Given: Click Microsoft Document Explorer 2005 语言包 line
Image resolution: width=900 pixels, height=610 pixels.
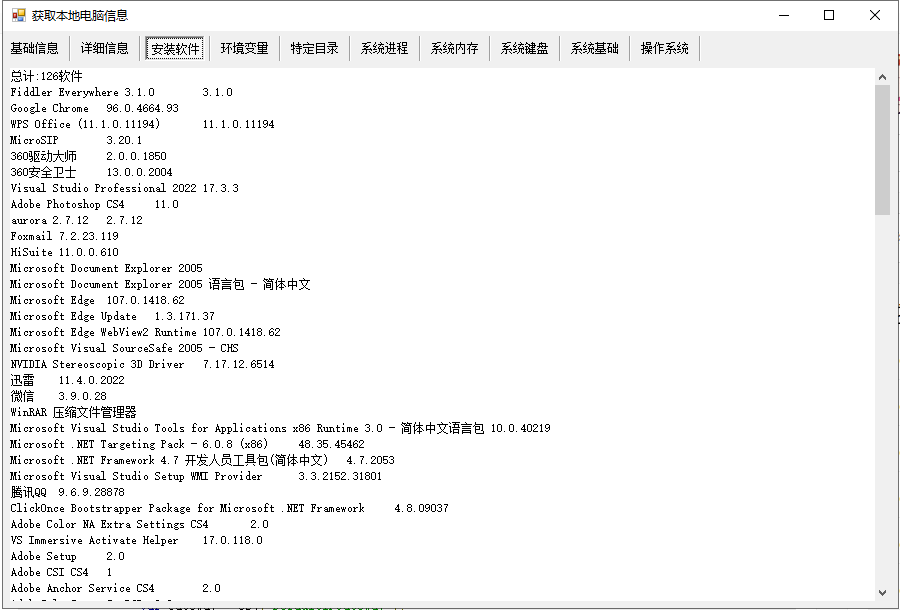Looking at the screenshot, I should [161, 285].
